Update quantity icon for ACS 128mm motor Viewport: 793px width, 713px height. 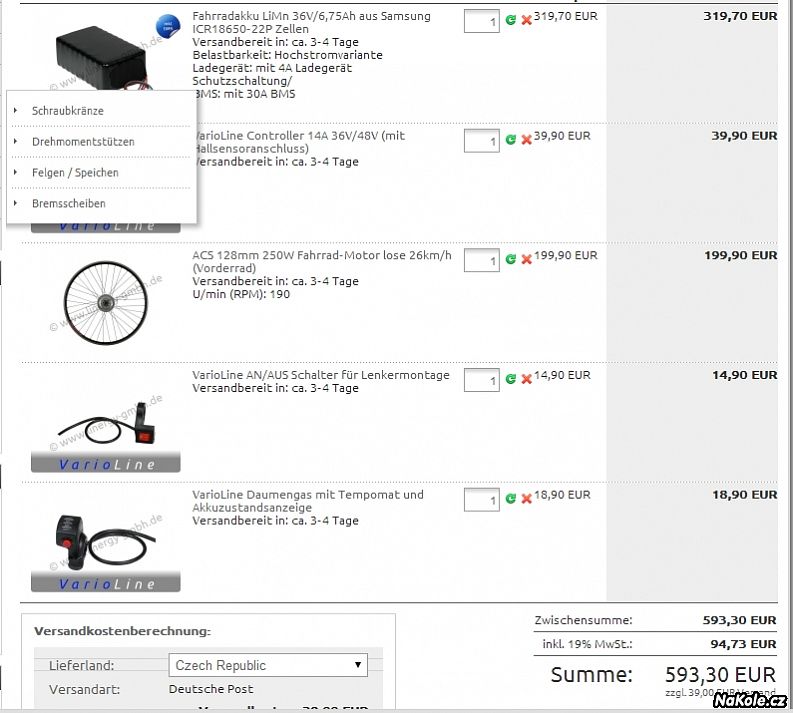[511, 260]
